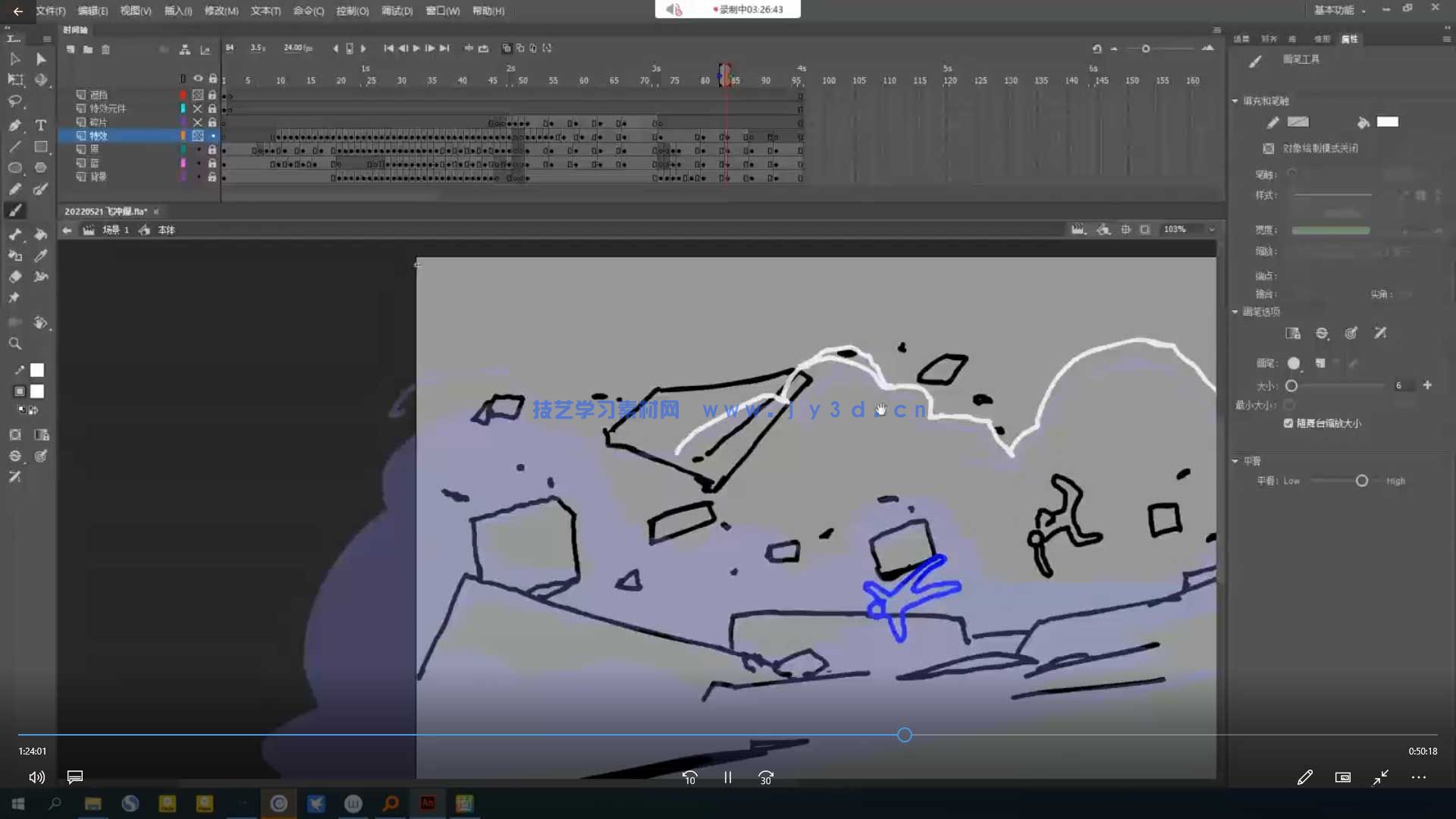Collapse the 画笔选项 section
Viewport: 1456px width, 819px height.
(1235, 312)
